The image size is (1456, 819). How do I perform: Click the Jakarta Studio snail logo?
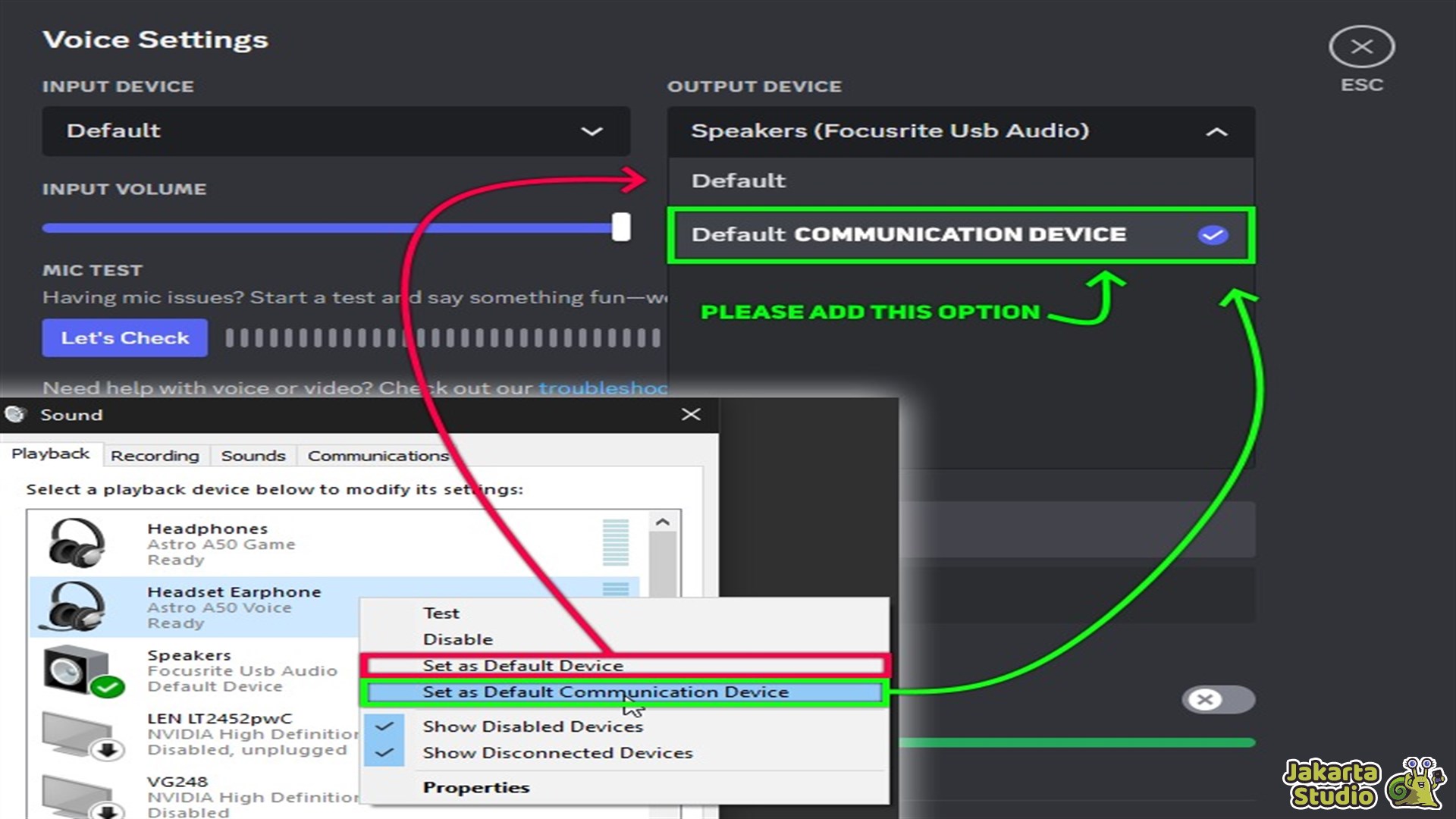1415,784
